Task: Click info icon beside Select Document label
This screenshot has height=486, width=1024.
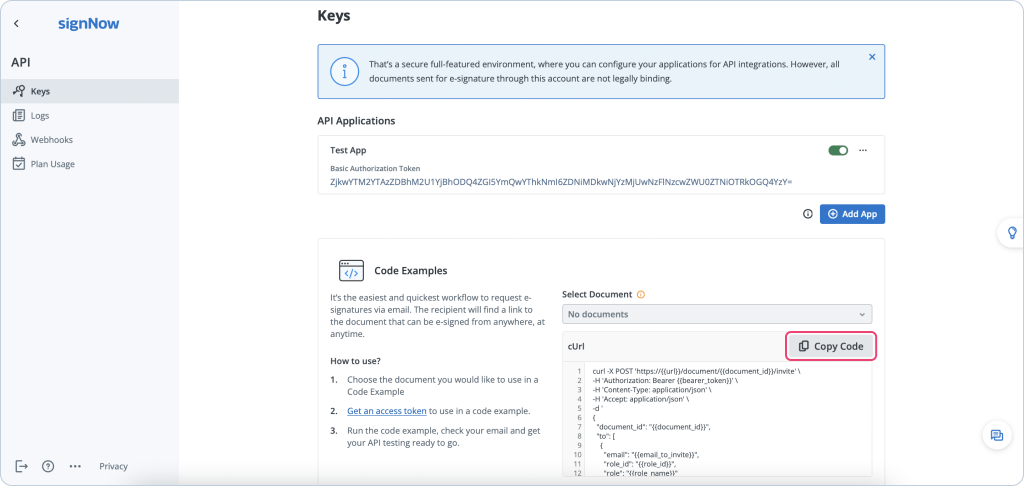Action: [x=641, y=295]
